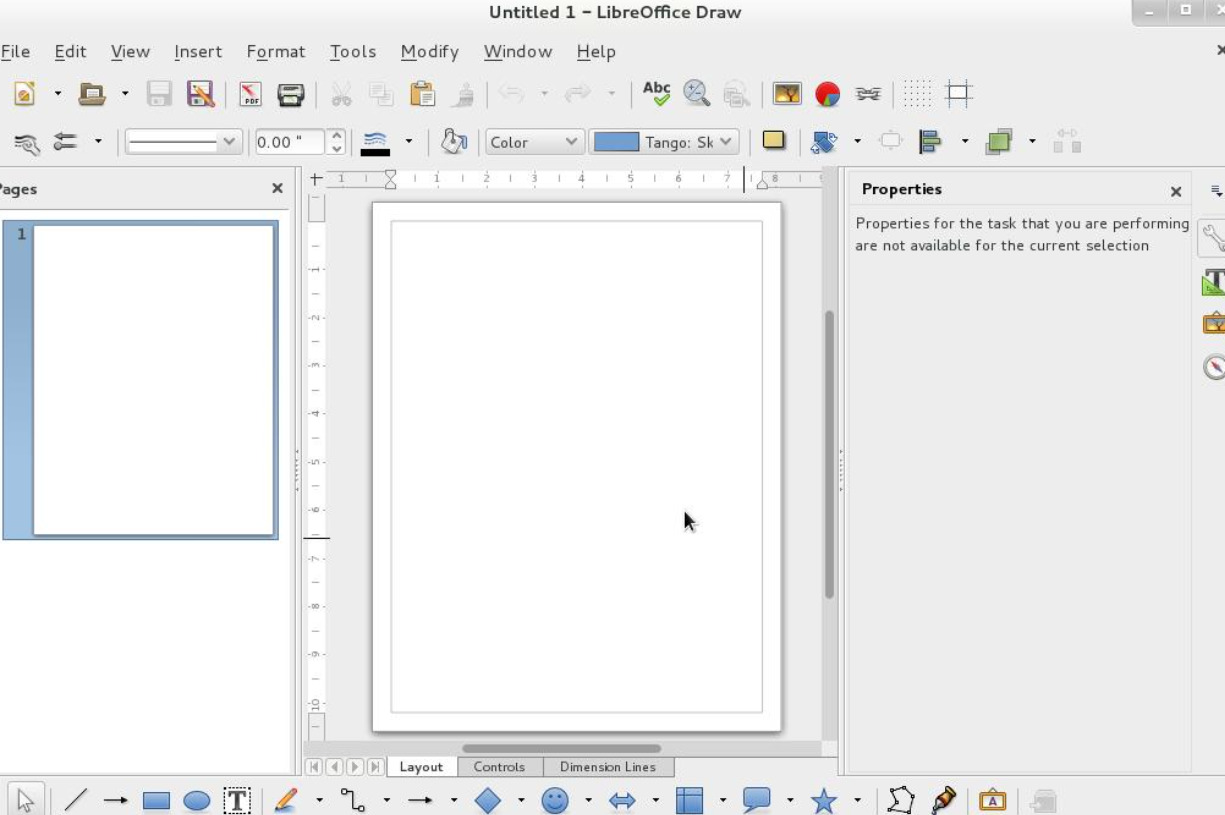Select the Basic Shapes diamond tool
The image size is (1225, 815).
[487, 800]
